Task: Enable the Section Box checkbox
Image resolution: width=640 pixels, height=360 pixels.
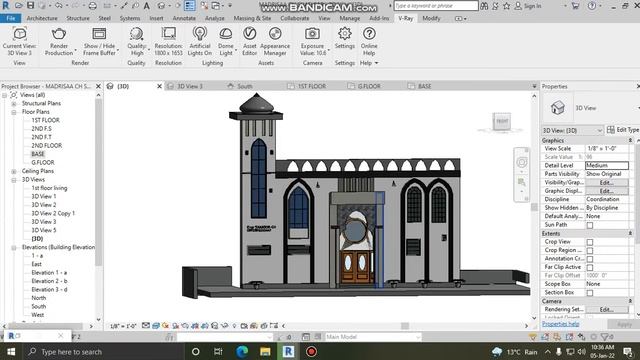Action: click(590, 293)
